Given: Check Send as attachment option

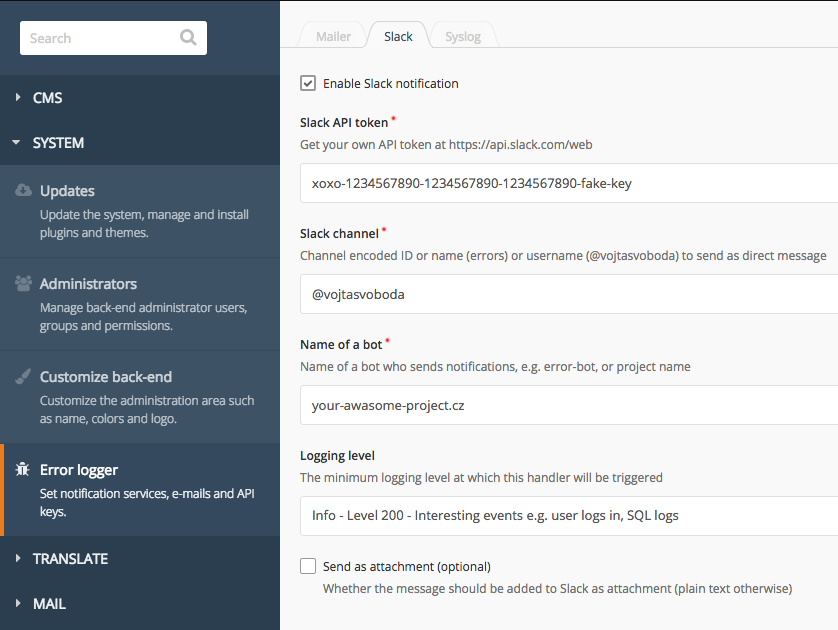Looking at the screenshot, I should click(x=308, y=566).
